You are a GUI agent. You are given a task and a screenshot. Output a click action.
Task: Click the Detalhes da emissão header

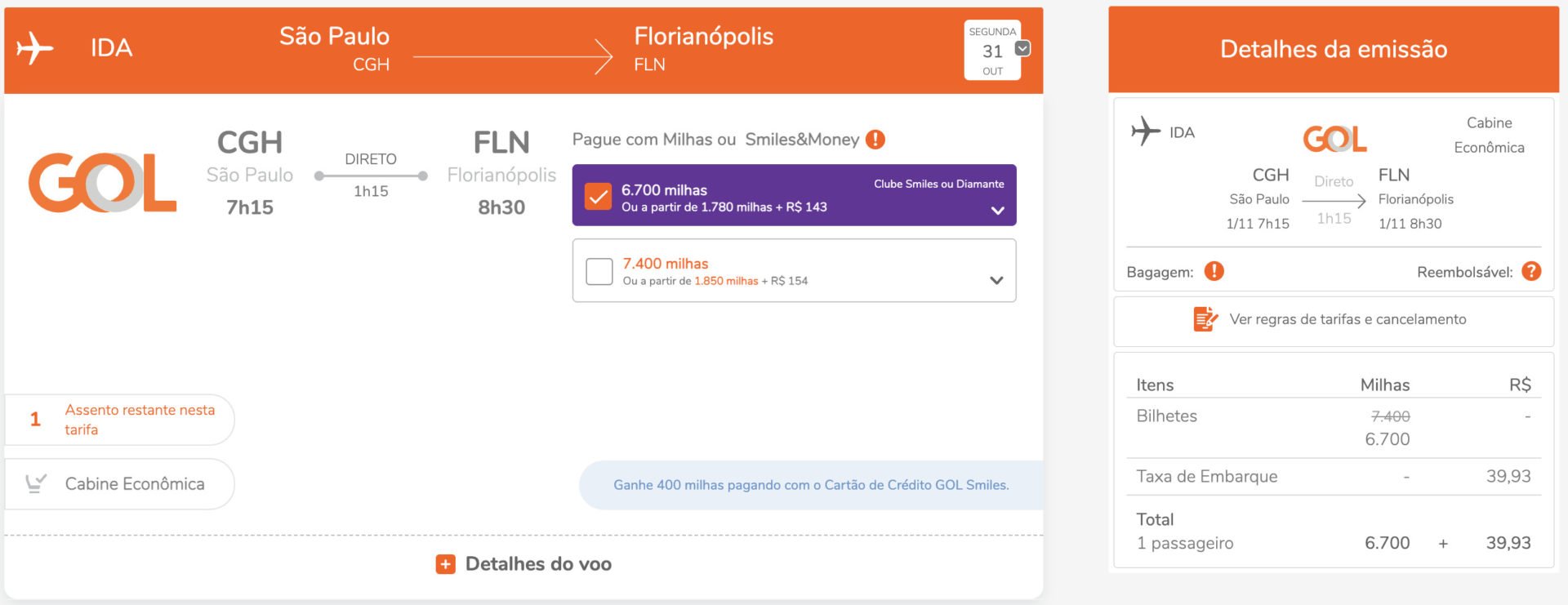pyautogui.click(x=1334, y=50)
